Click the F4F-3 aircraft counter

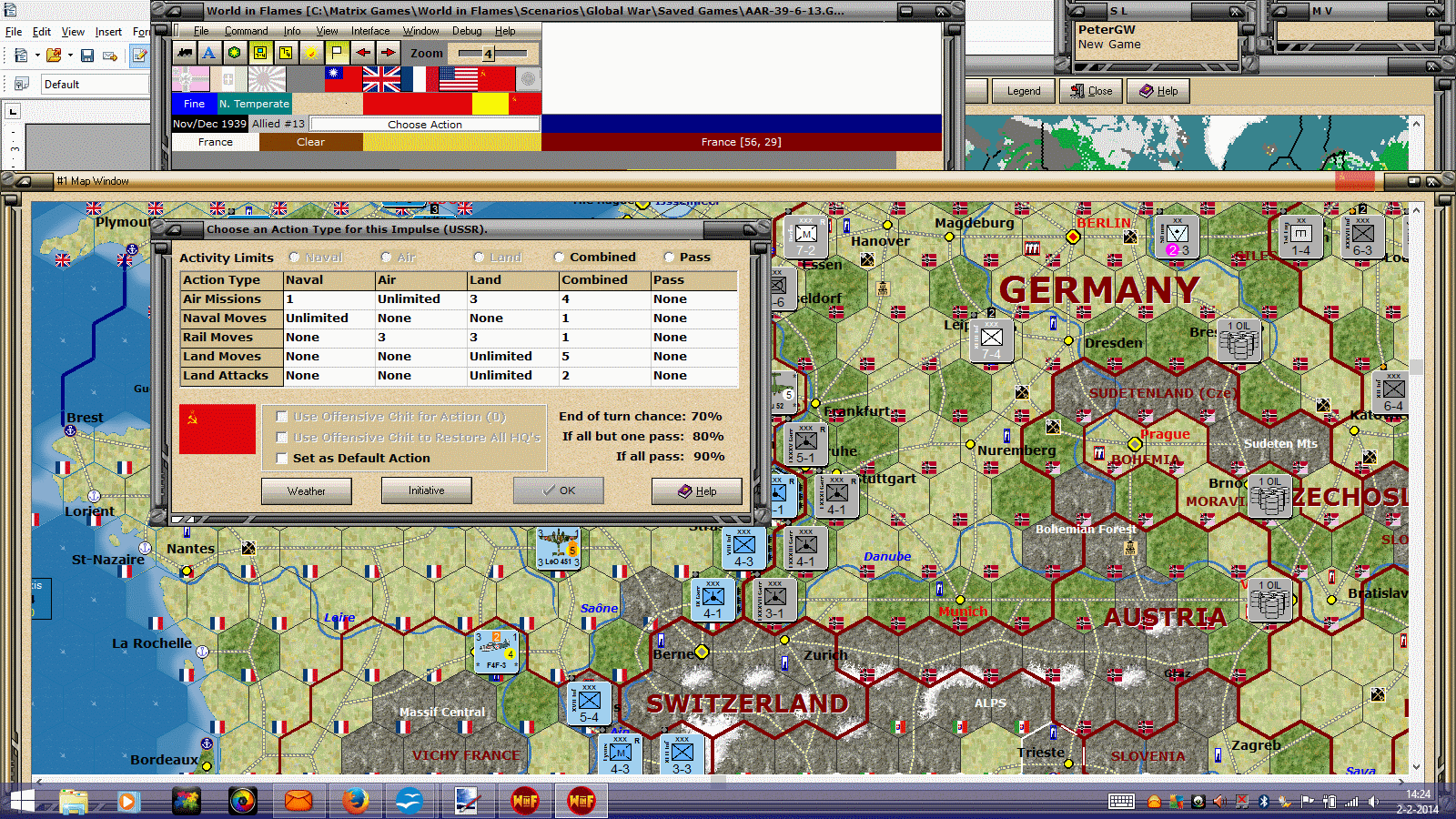pyautogui.click(x=496, y=652)
